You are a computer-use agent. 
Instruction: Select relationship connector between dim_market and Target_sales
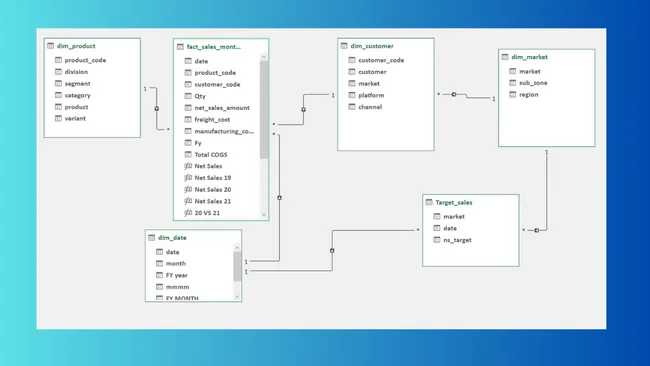click(x=537, y=230)
